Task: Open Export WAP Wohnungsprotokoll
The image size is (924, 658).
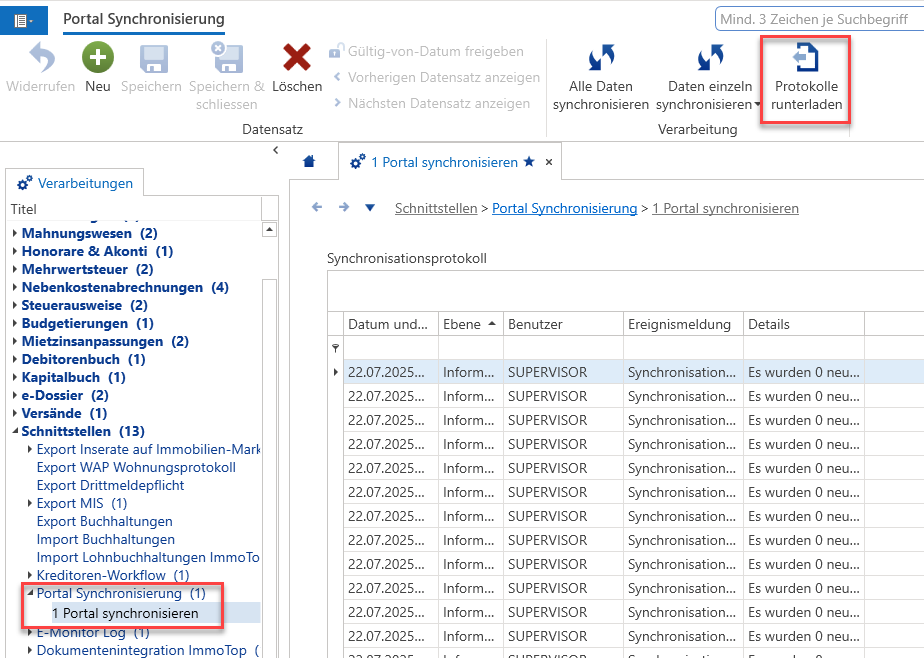Action: (x=136, y=468)
